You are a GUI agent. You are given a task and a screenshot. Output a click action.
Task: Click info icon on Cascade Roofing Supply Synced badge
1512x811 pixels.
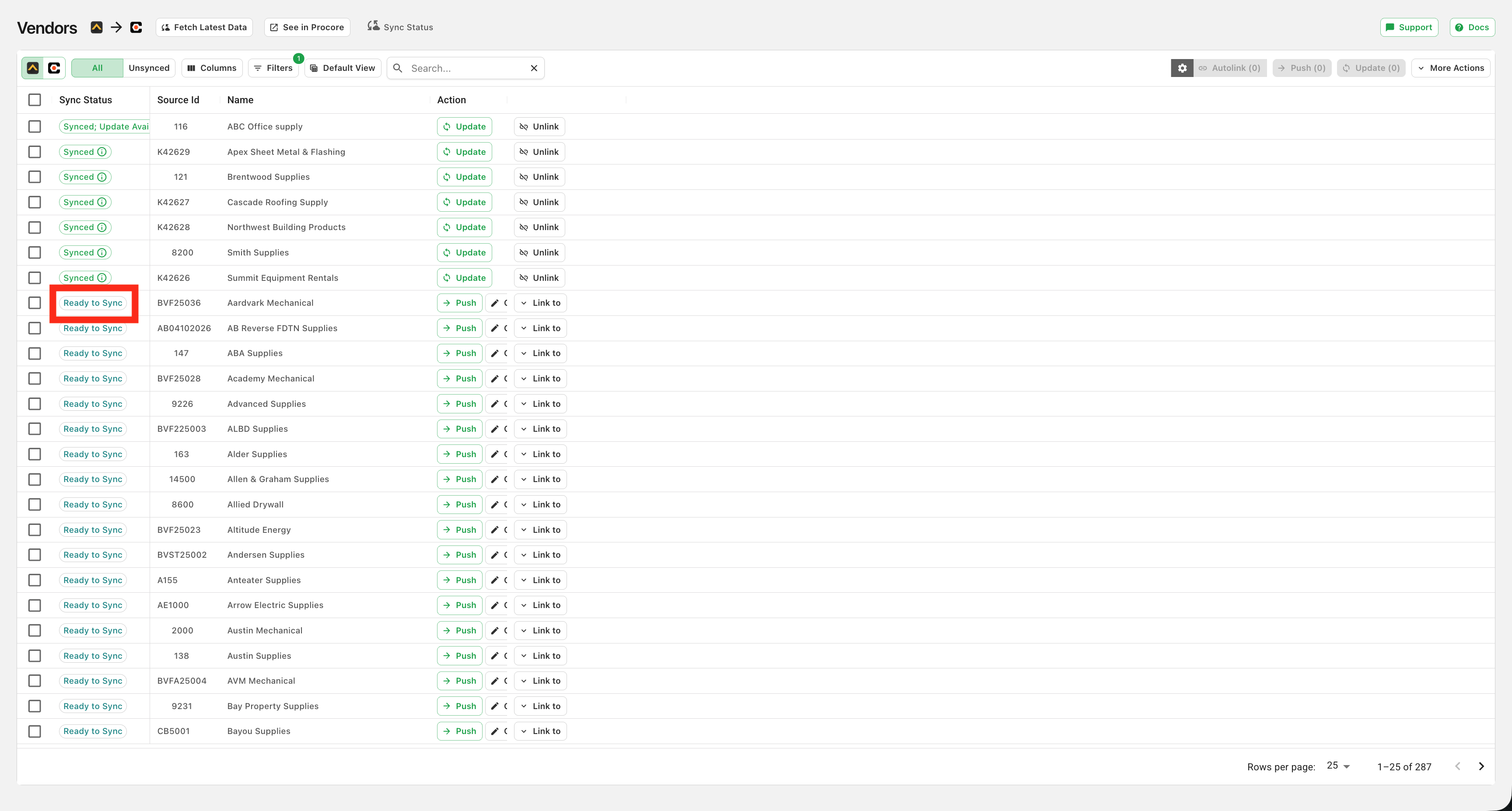point(102,203)
